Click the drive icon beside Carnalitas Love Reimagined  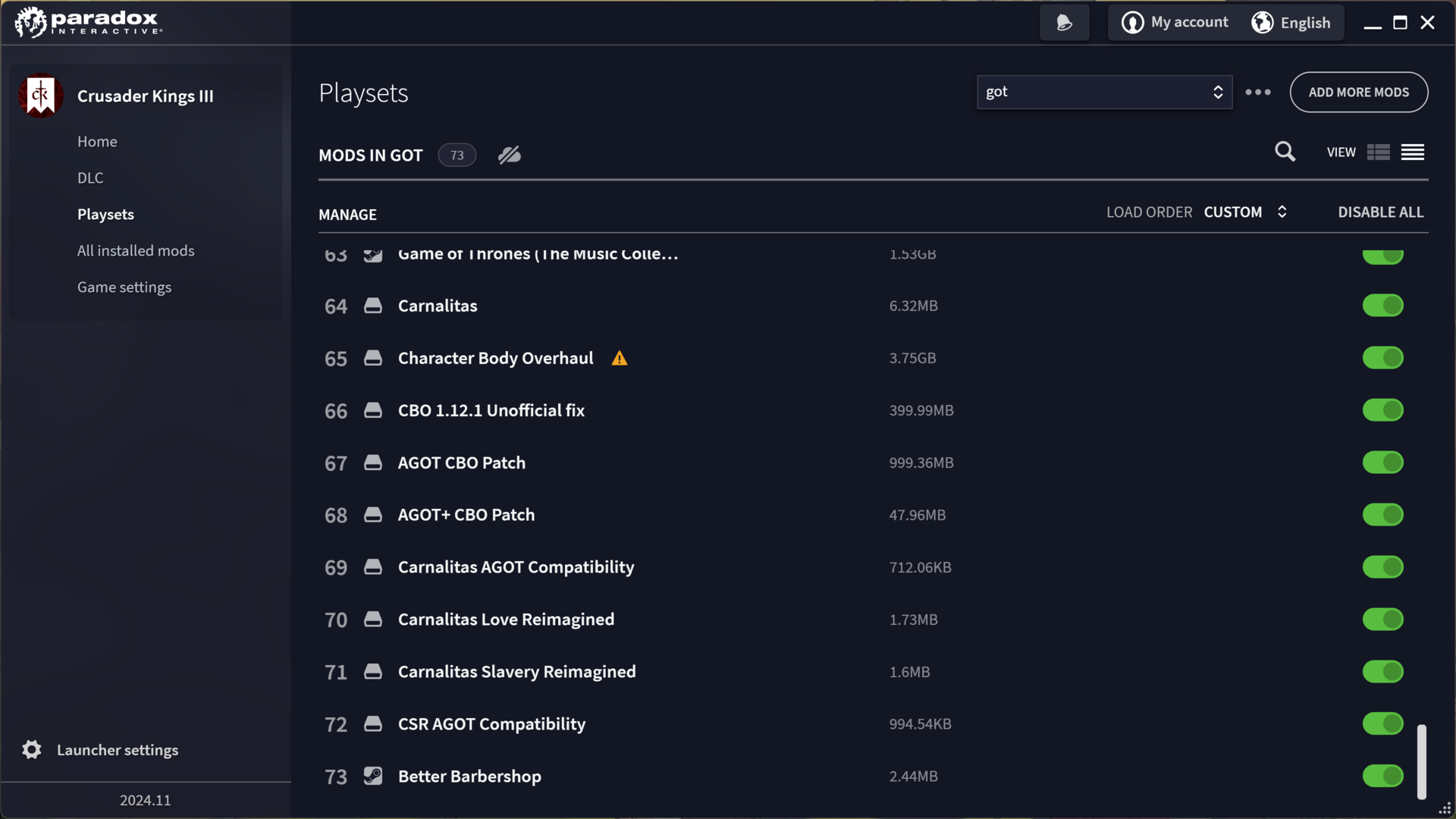[x=372, y=620]
